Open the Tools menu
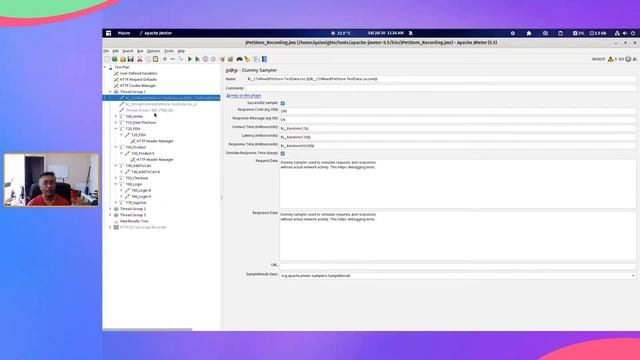Viewport: 640px width, 360px height. (x=169, y=51)
